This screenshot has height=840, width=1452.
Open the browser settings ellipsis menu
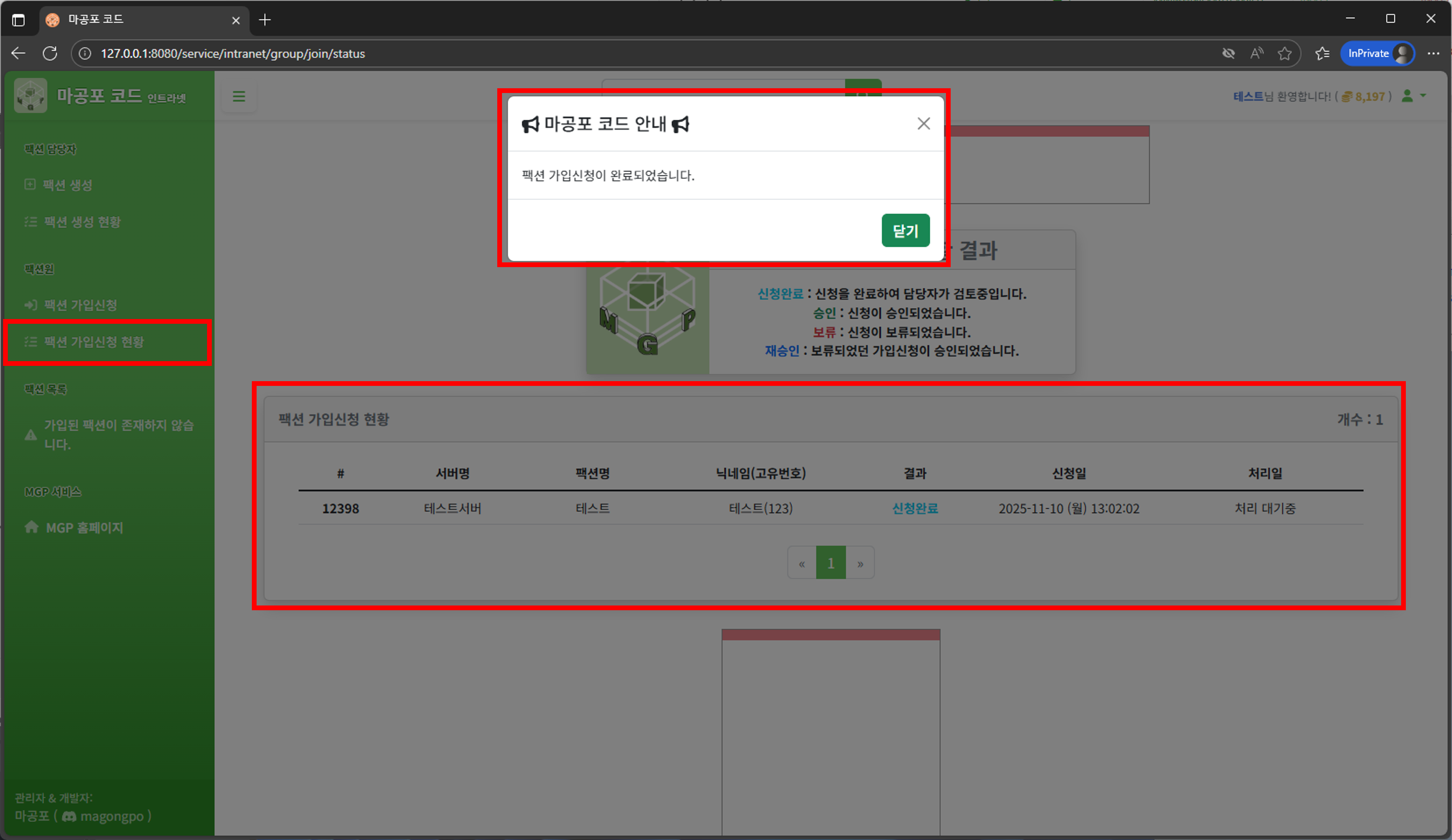tap(1433, 54)
